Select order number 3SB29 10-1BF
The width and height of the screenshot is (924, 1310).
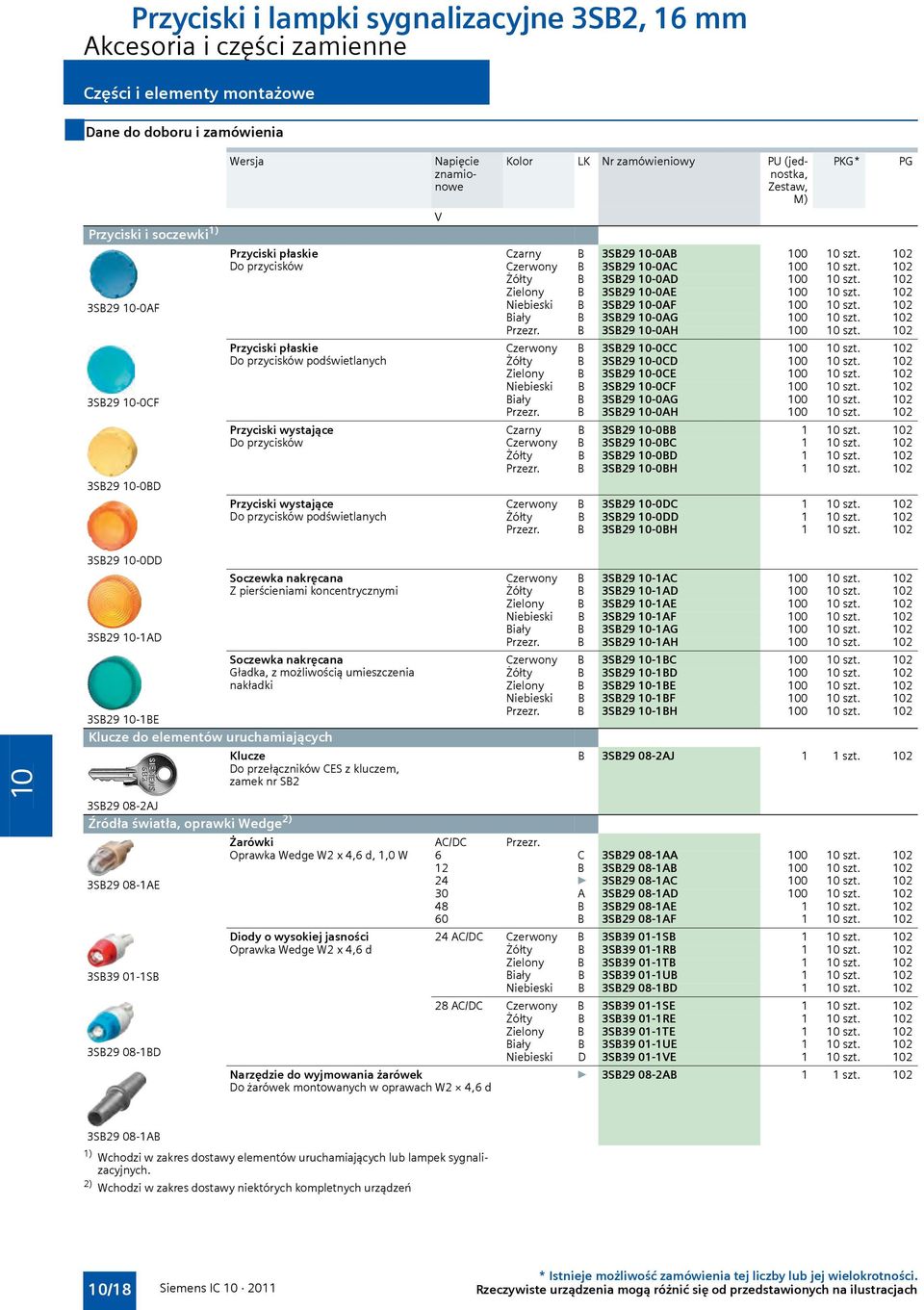(639, 699)
